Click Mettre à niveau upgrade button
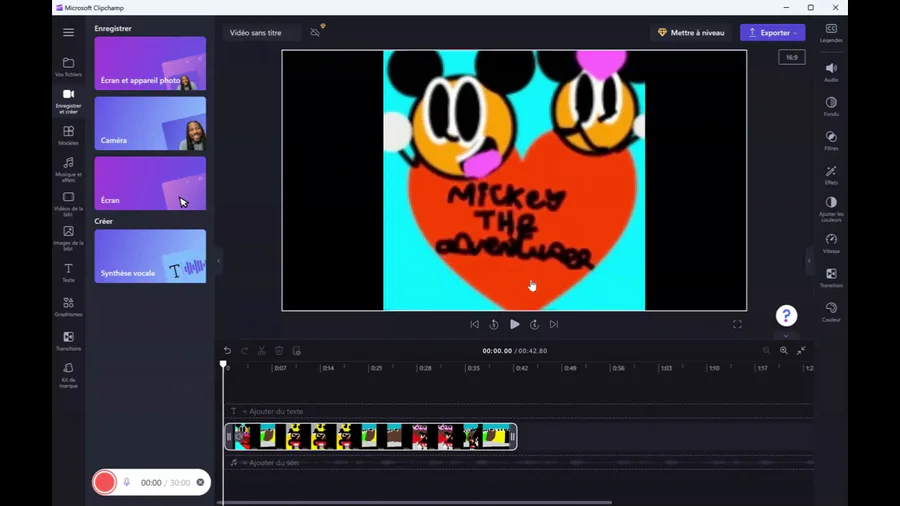The width and height of the screenshot is (900, 506). click(691, 33)
